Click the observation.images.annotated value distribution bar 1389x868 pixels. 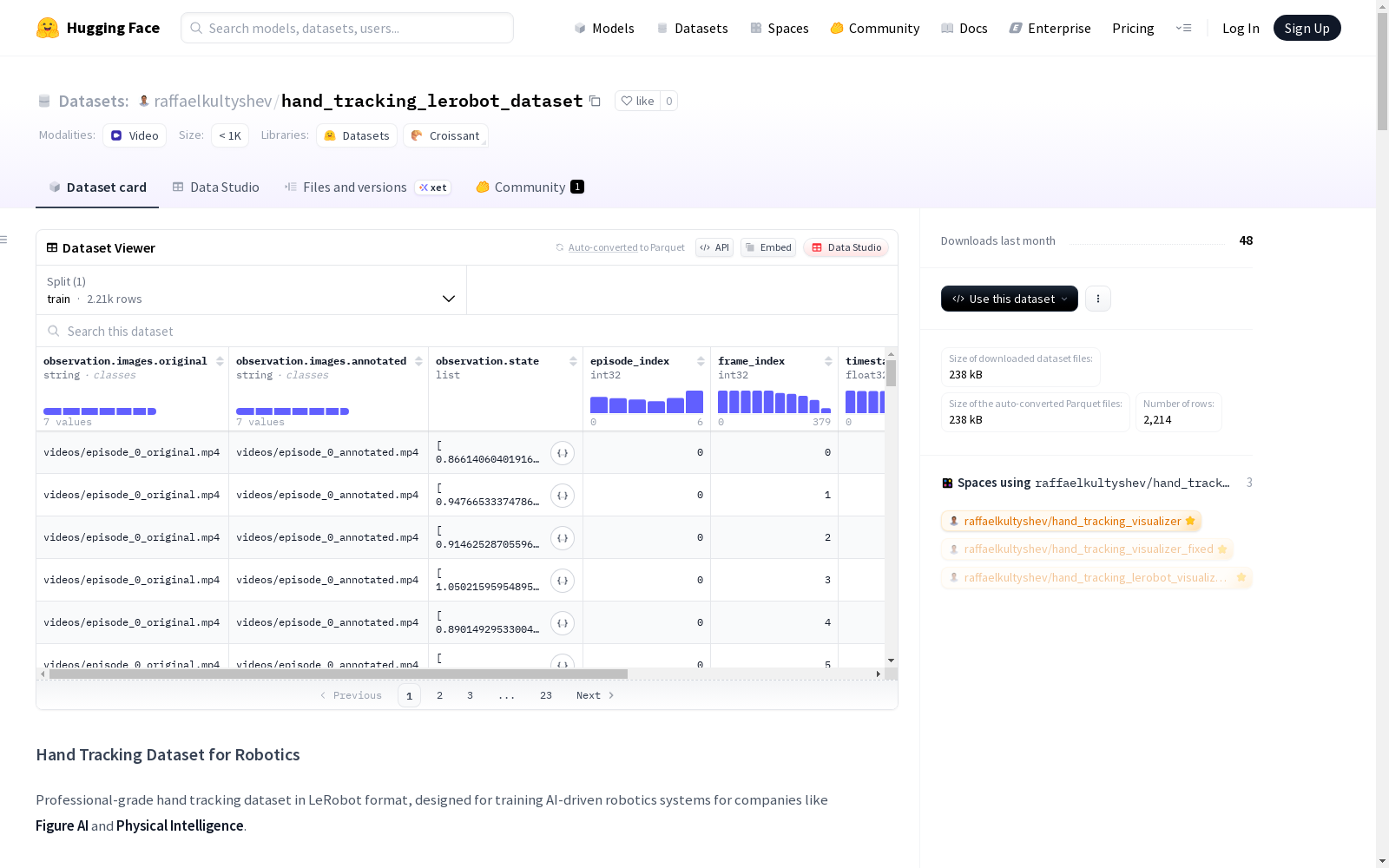(x=293, y=411)
